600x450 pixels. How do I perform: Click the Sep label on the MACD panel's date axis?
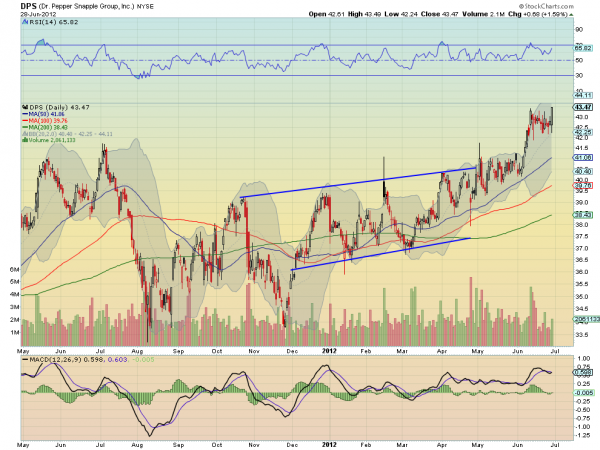click(178, 445)
